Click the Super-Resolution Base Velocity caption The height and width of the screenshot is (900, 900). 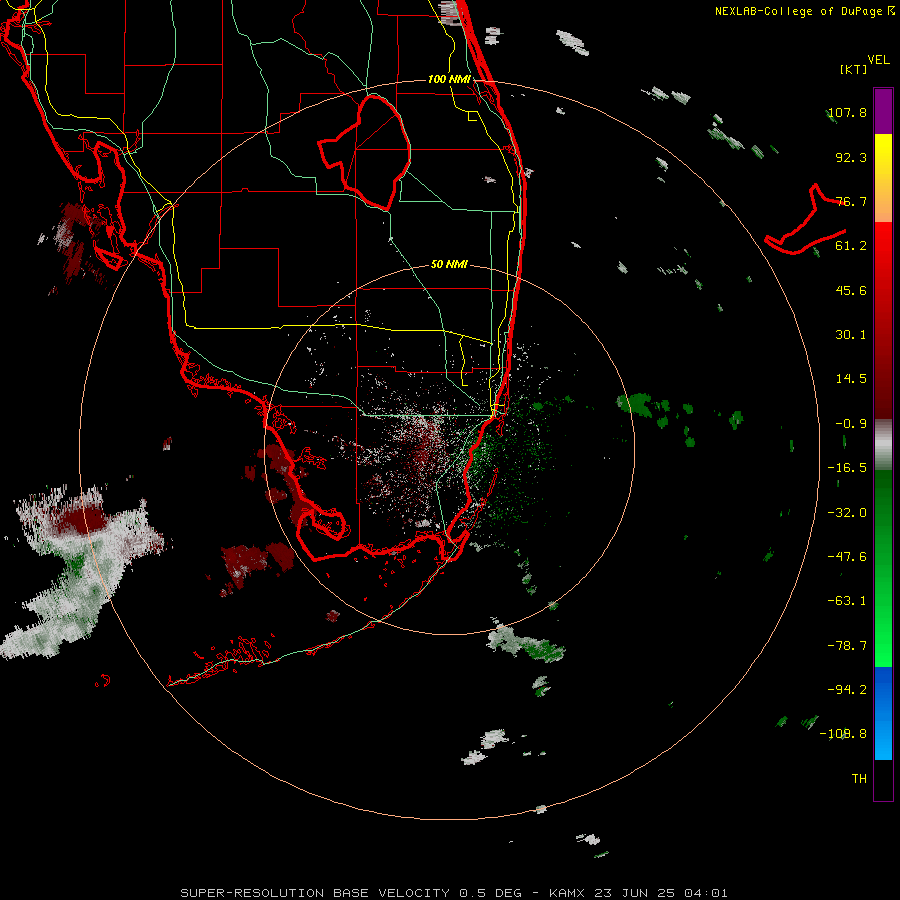coord(454,893)
